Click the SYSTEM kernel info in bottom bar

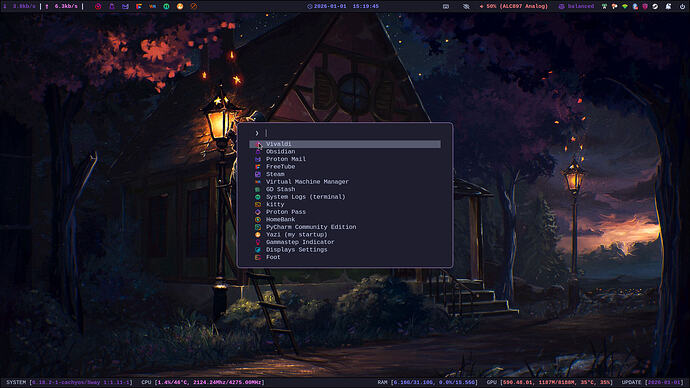(x=69, y=382)
